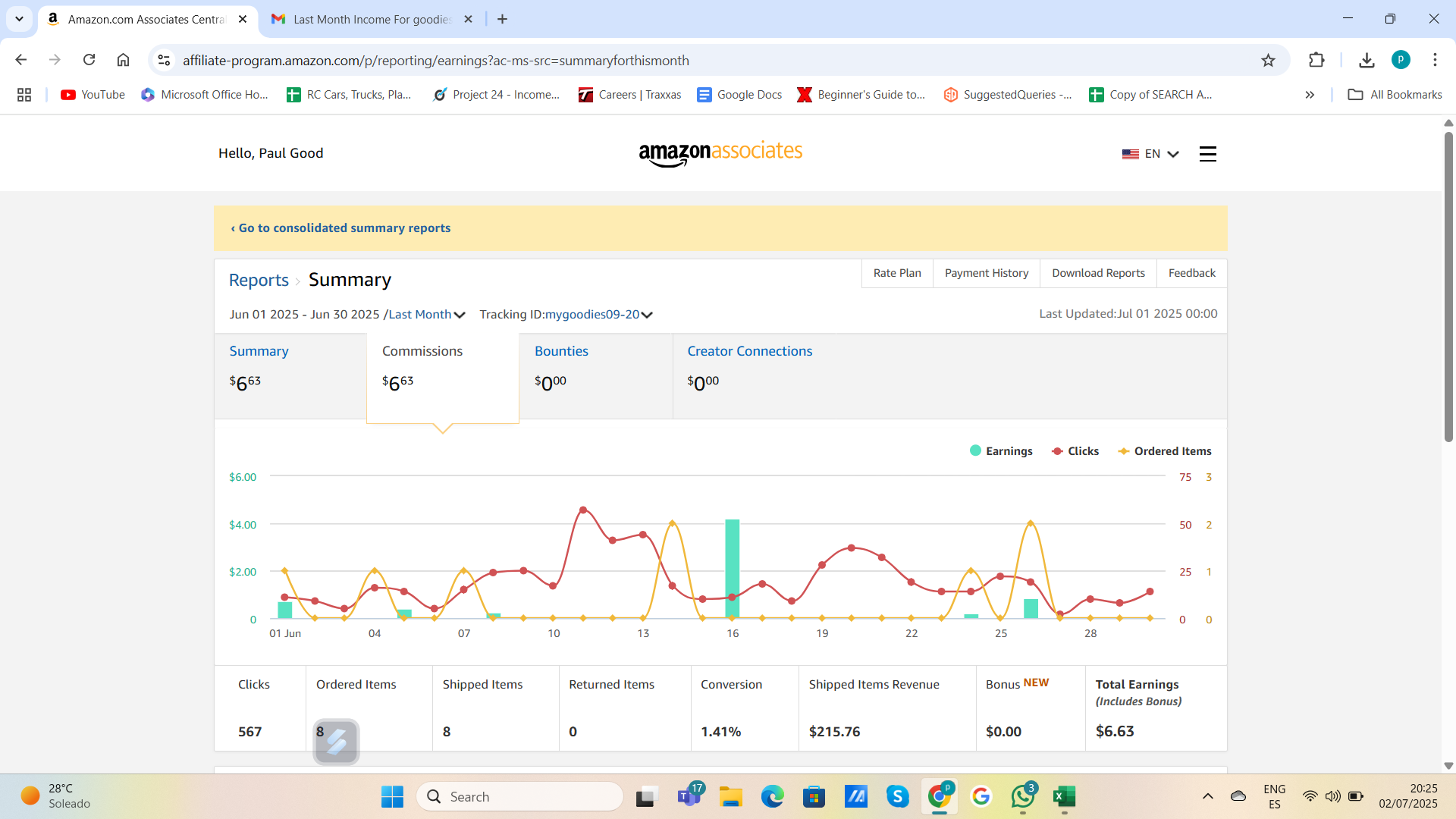This screenshot has height=819, width=1456.
Task: Select the Bounties tab
Action: [596, 376]
